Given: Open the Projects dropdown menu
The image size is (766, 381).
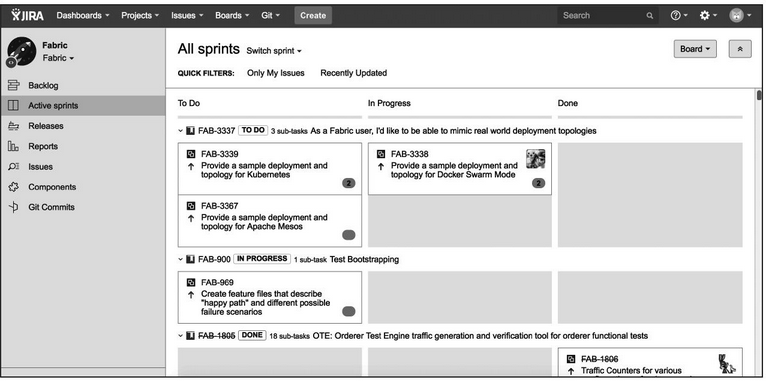Looking at the screenshot, I should [x=140, y=15].
